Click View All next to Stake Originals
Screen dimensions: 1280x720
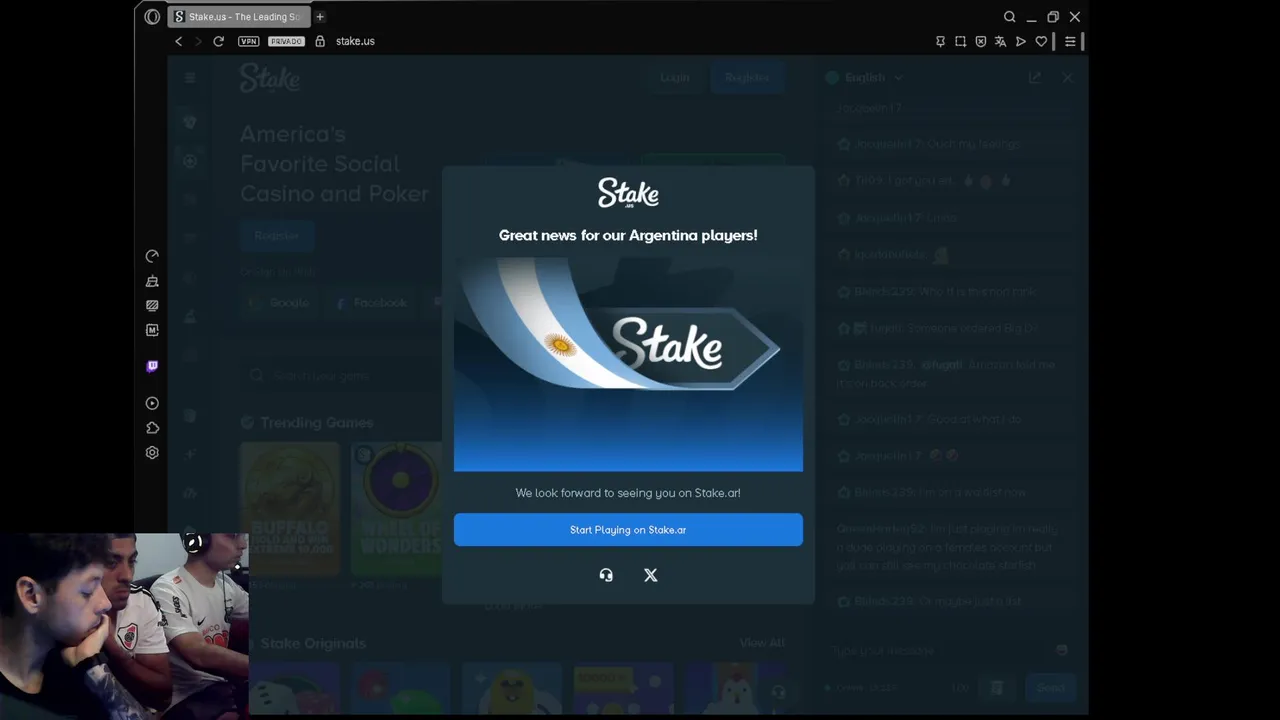coord(762,642)
